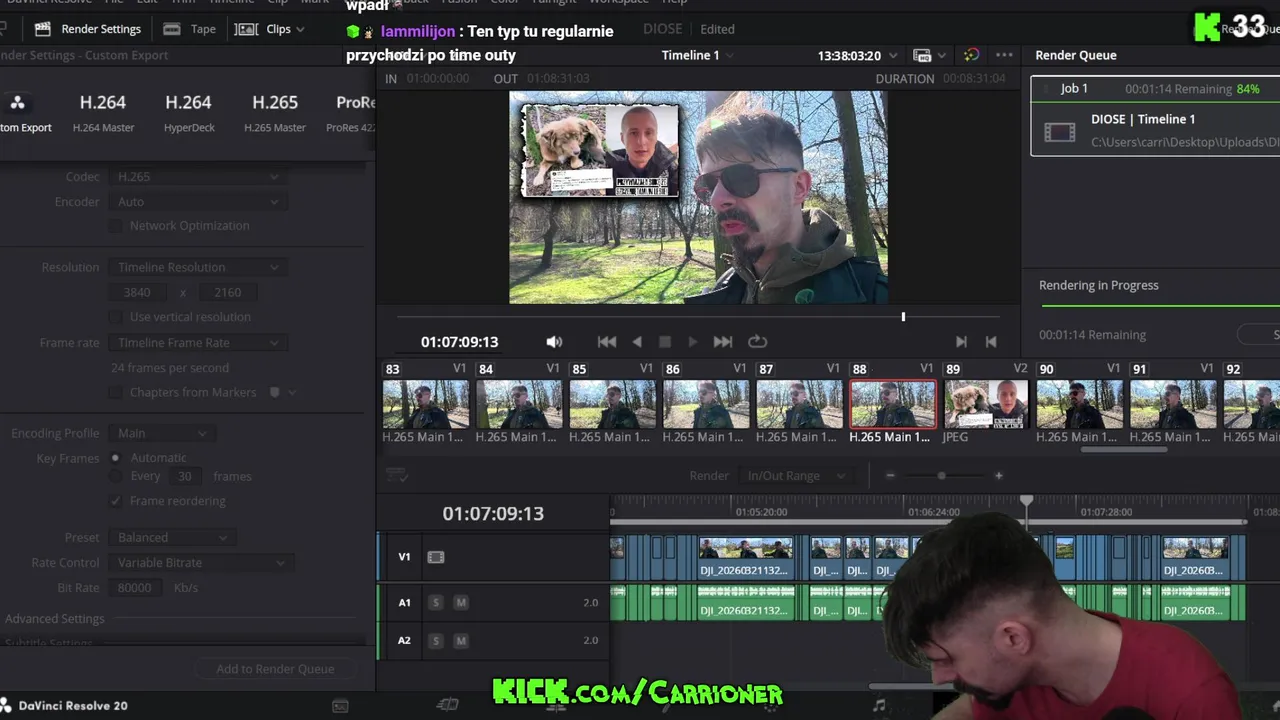Mute audio track A2
Viewport: 1280px width, 720px height.
pyautogui.click(x=461, y=640)
